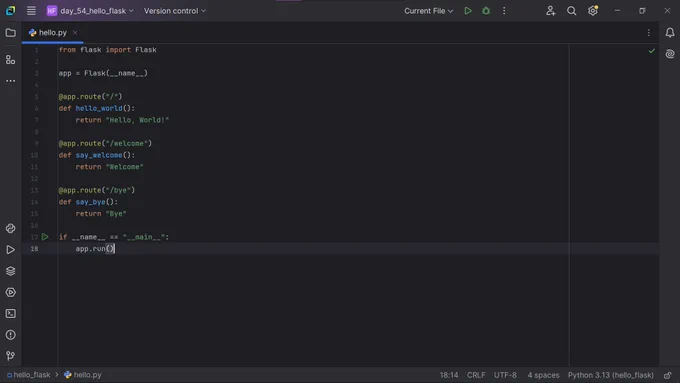Viewport: 680px width, 383px height.
Task: Change UTF-8 file encoding
Action: coord(505,375)
